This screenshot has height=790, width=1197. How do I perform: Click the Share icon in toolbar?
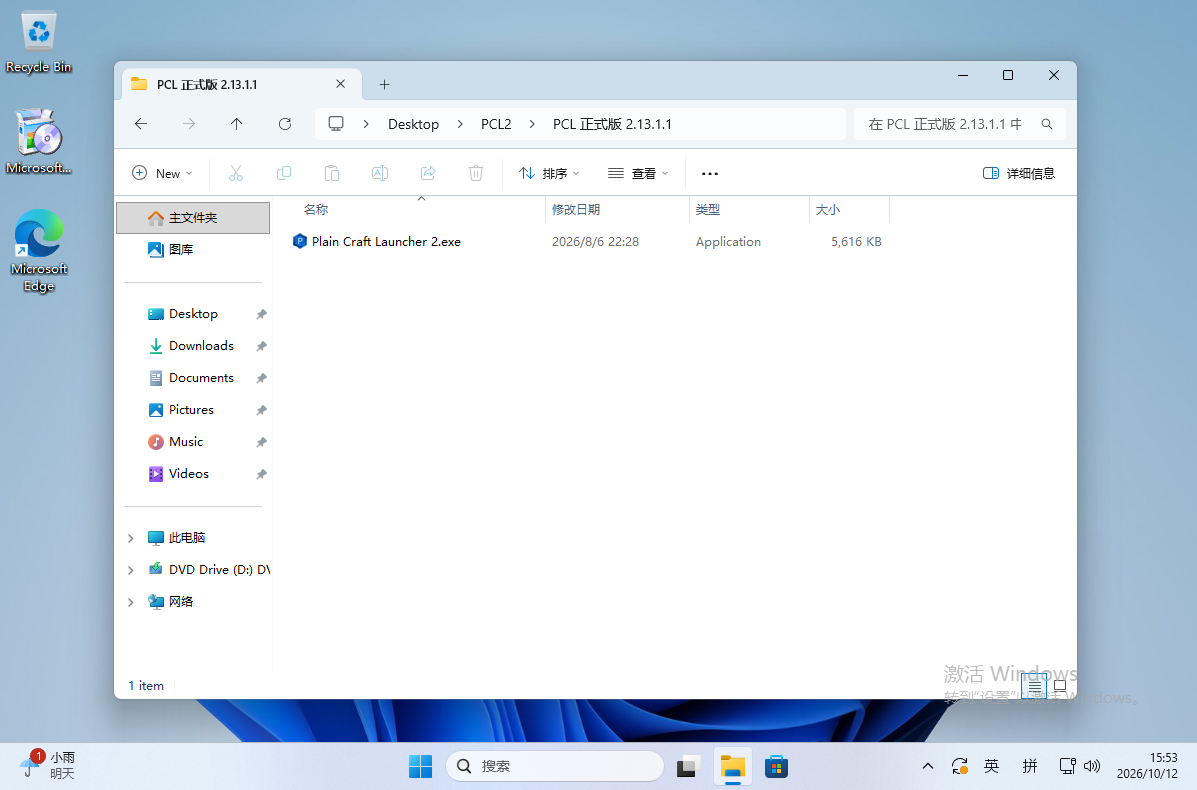click(428, 173)
